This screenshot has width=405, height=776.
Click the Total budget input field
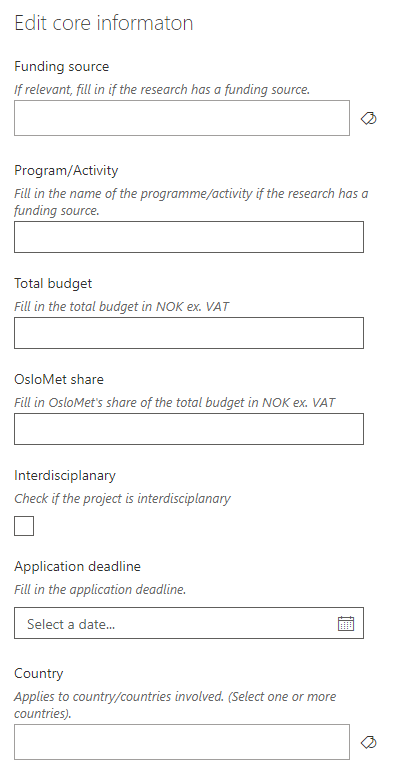189,333
